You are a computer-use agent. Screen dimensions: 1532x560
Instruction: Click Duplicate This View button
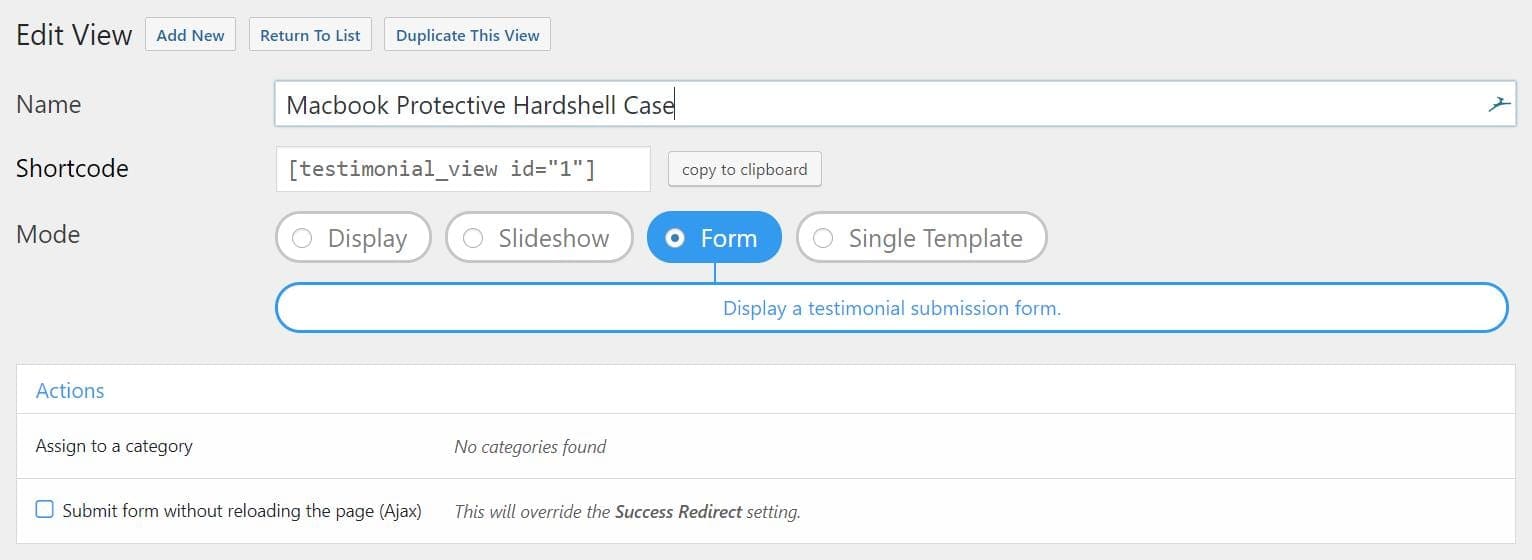467,35
